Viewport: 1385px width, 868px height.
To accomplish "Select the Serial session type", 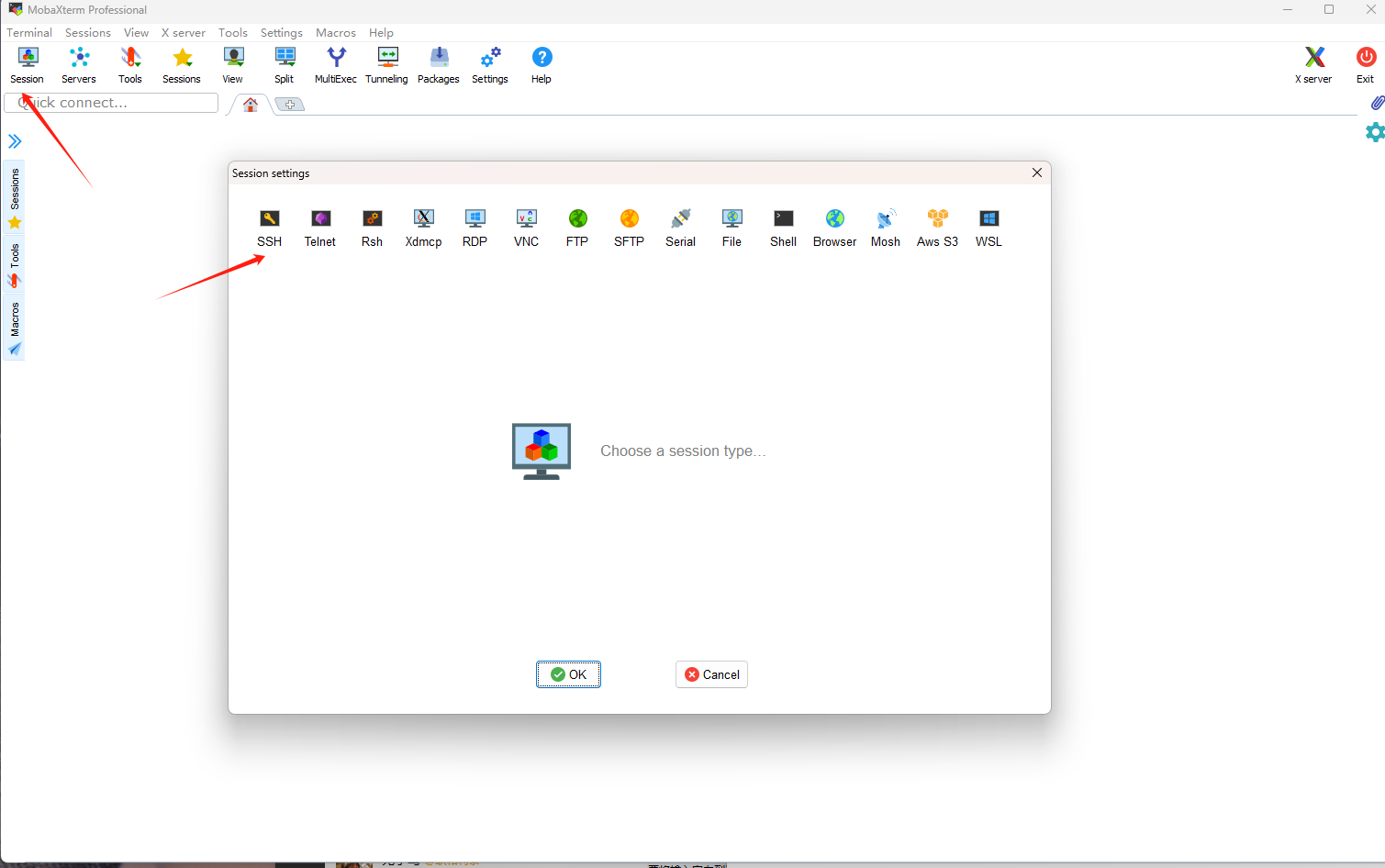I will [680, 228].
